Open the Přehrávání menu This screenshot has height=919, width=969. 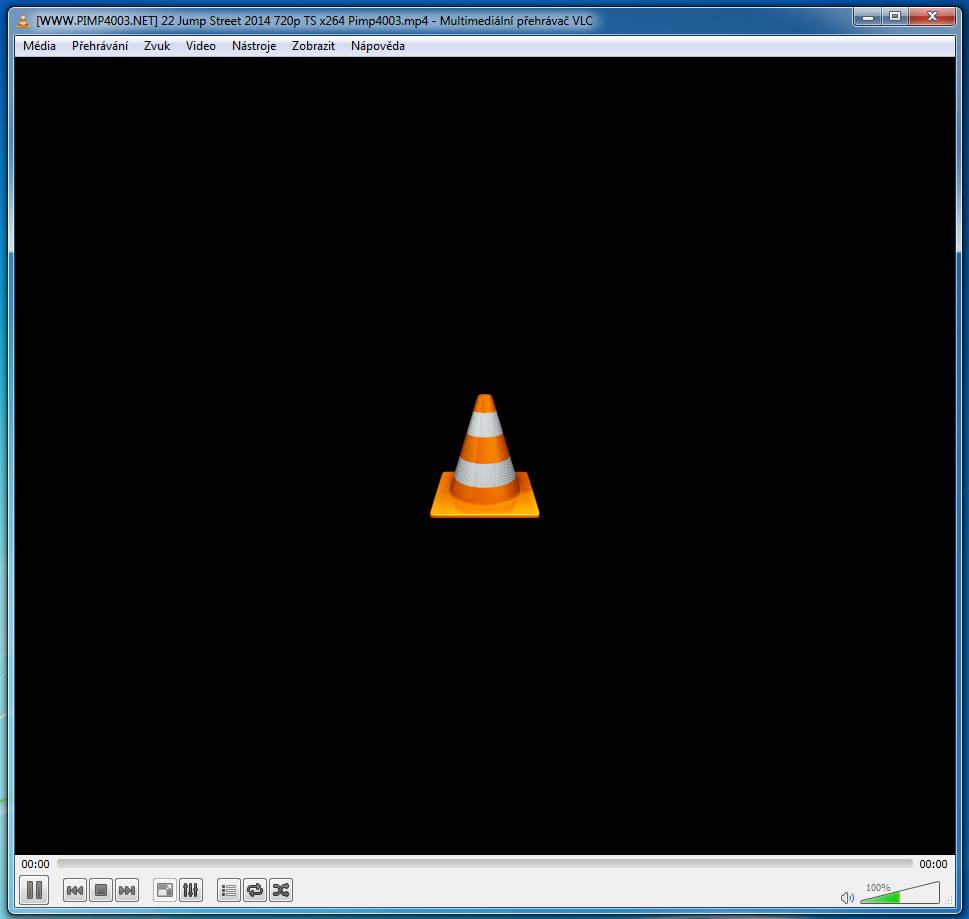[99, 46]
